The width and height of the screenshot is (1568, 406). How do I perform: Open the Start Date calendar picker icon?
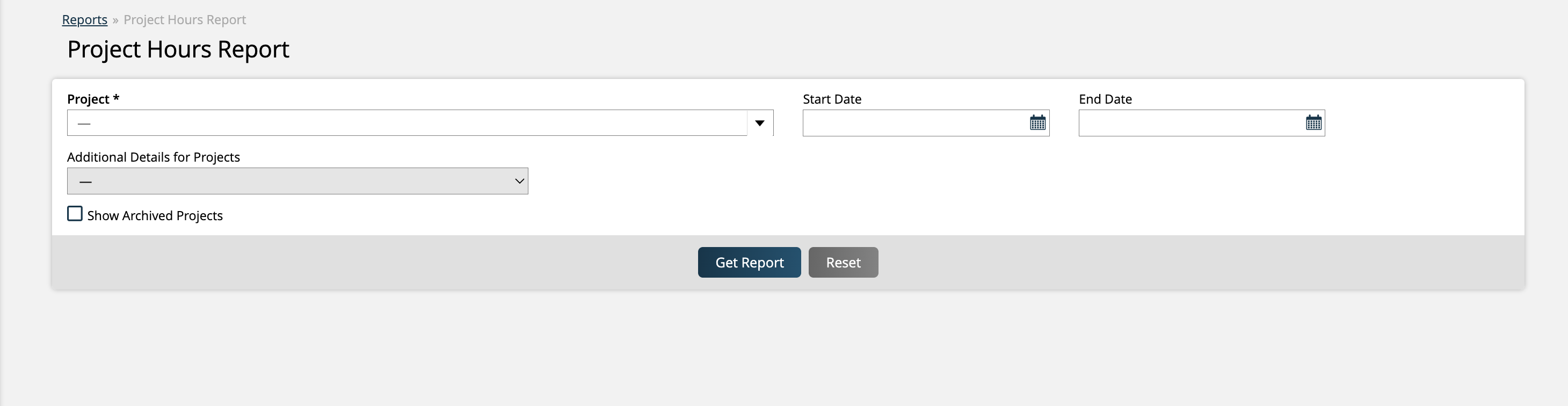tap(1037, 123)
